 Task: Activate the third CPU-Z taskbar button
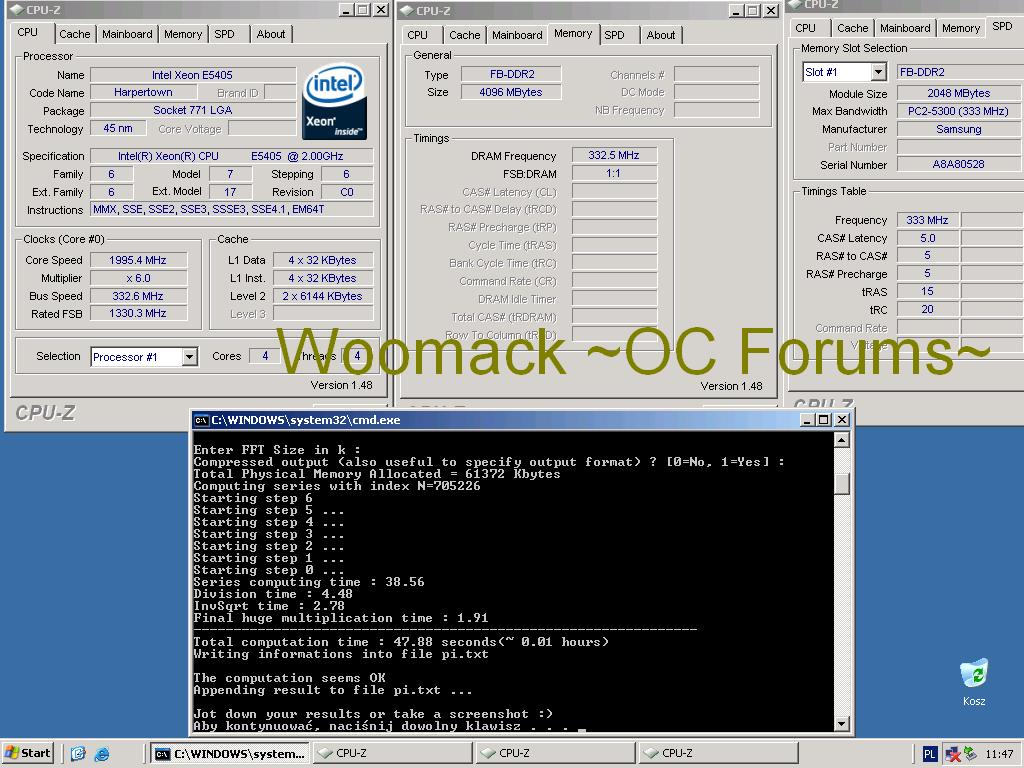point(718,753)
